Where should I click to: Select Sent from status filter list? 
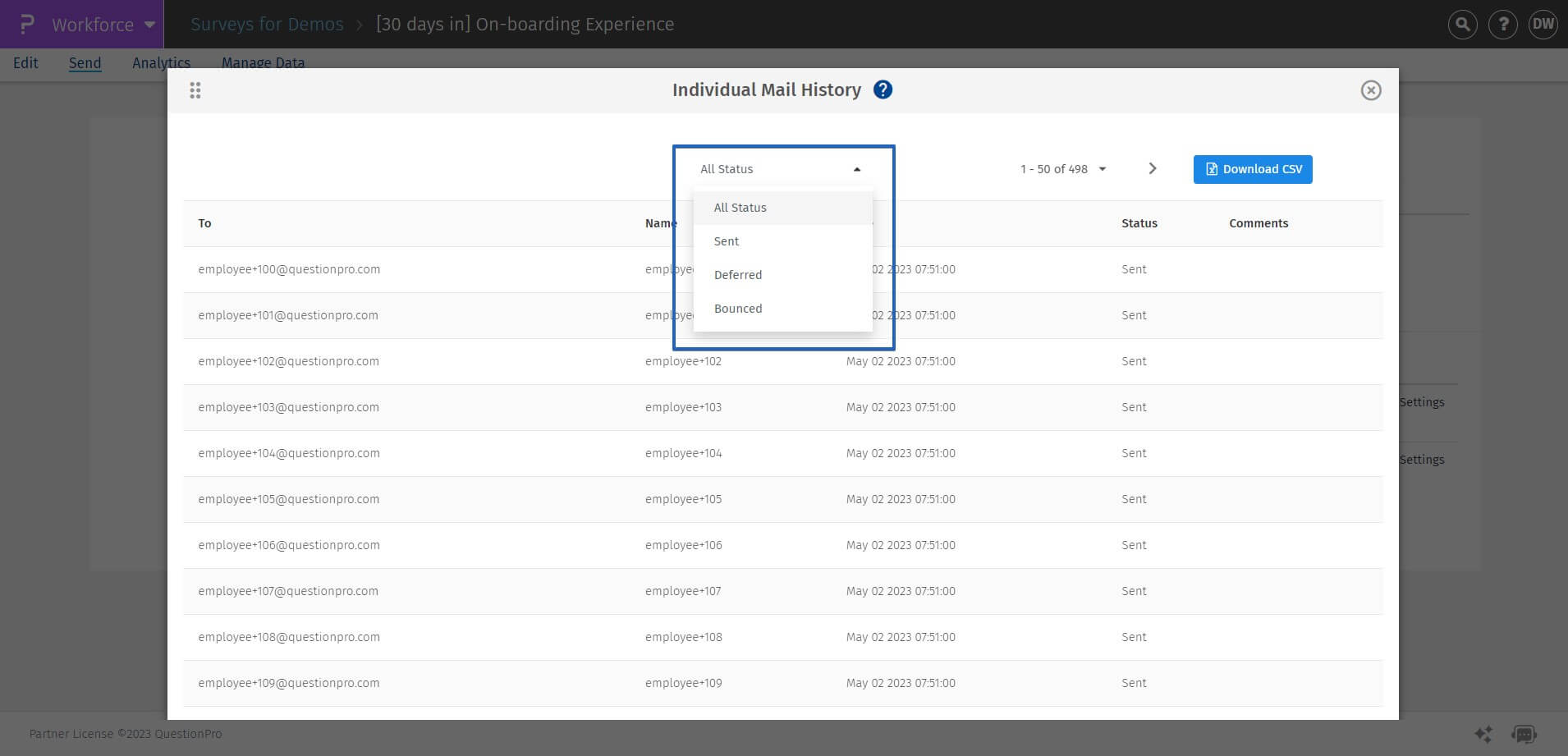pyautogui.click(x=727, y=241)
